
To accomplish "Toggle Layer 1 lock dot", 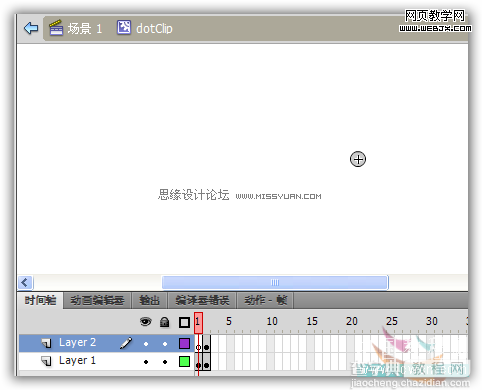I will coord(165,362).
